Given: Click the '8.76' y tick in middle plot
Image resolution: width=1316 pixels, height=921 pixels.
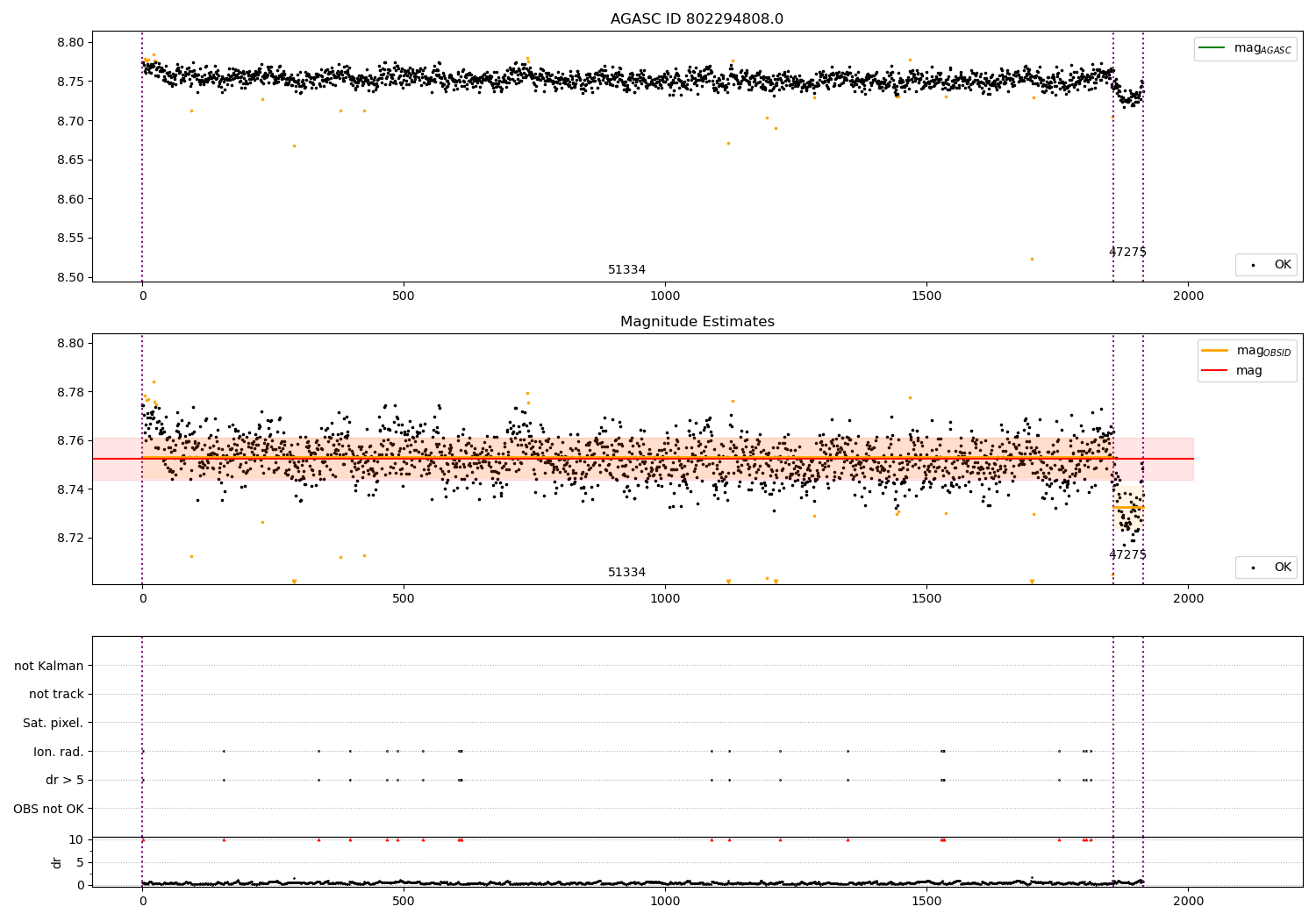Looking at the screenshot, I should coord(70,440).
